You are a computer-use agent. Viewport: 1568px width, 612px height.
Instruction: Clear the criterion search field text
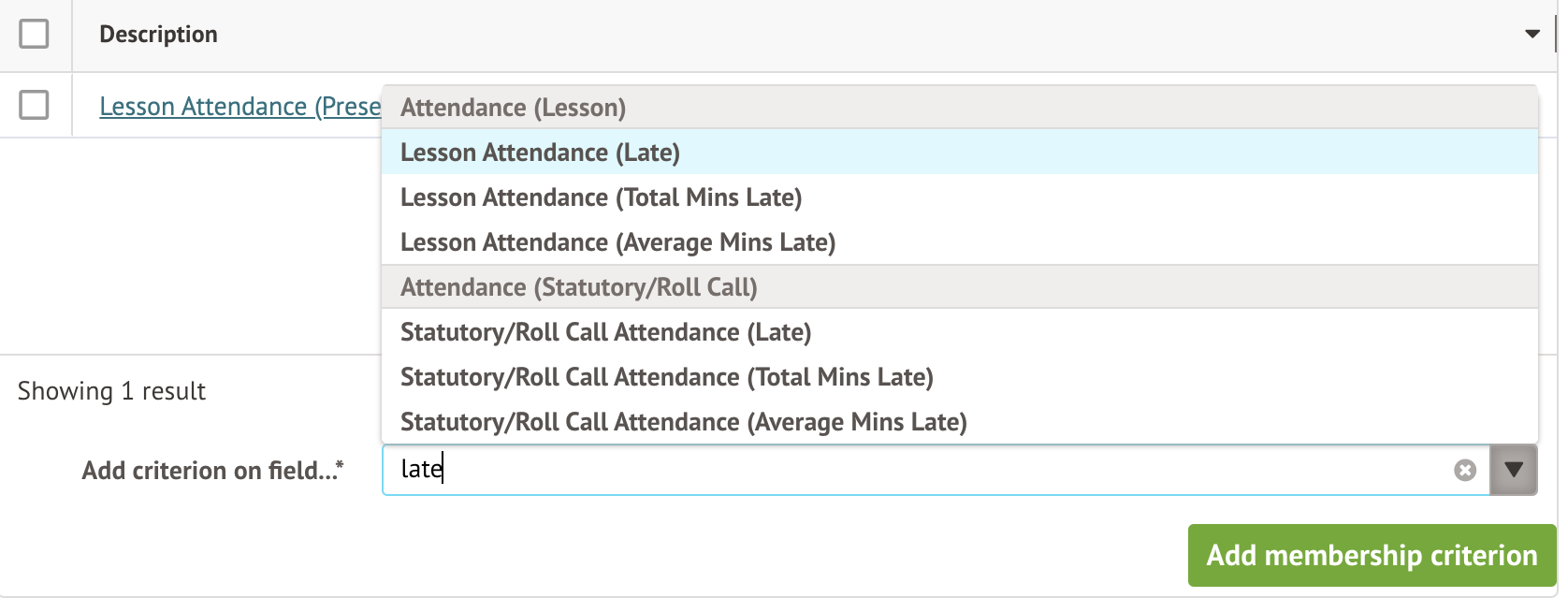pos(1465,471)
